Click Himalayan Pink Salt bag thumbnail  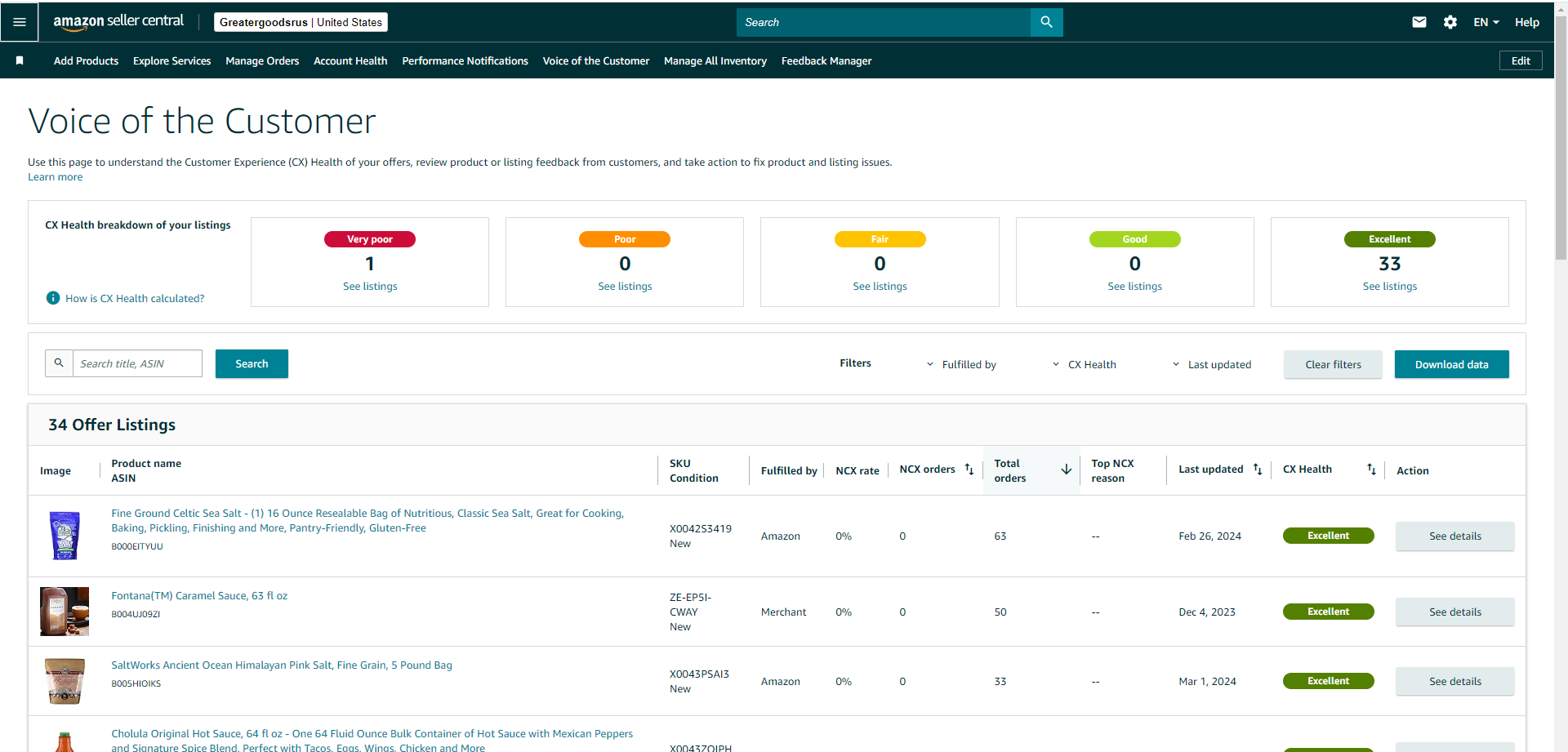pos(65,680)
